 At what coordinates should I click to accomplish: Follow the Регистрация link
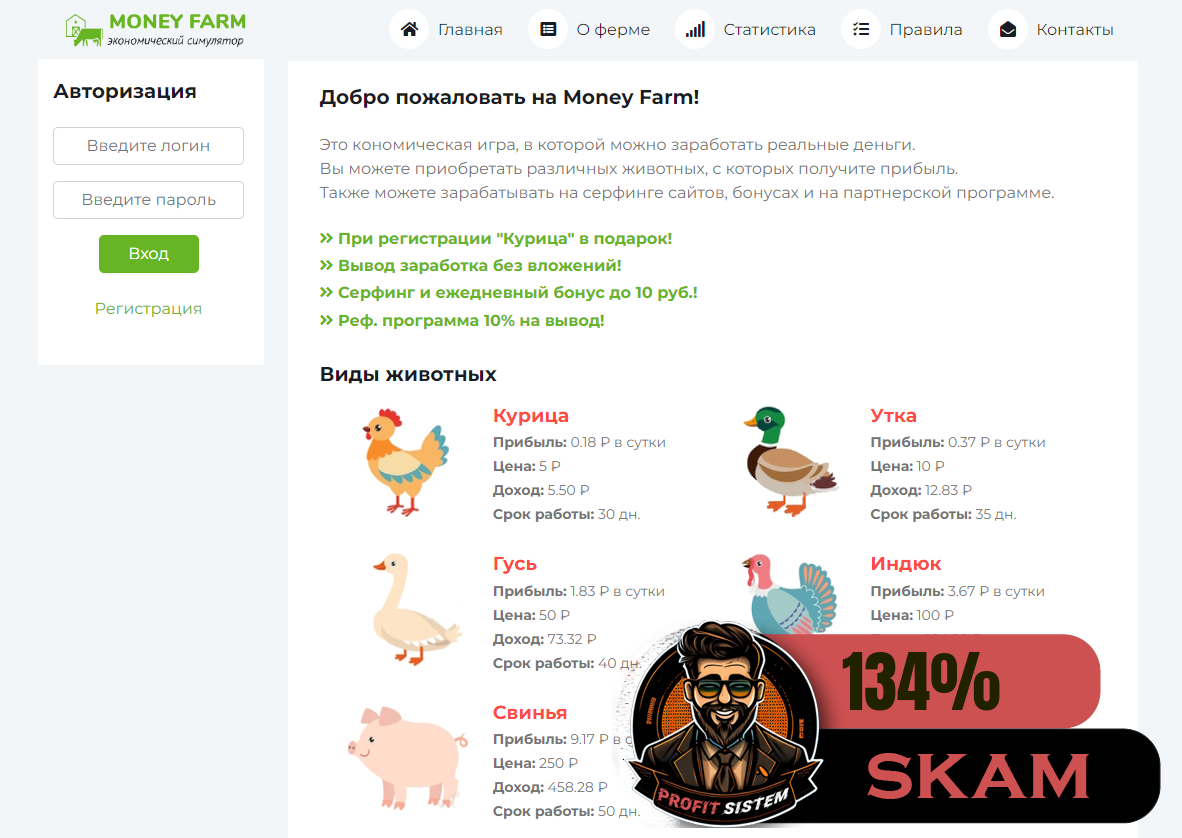point(149,308)
